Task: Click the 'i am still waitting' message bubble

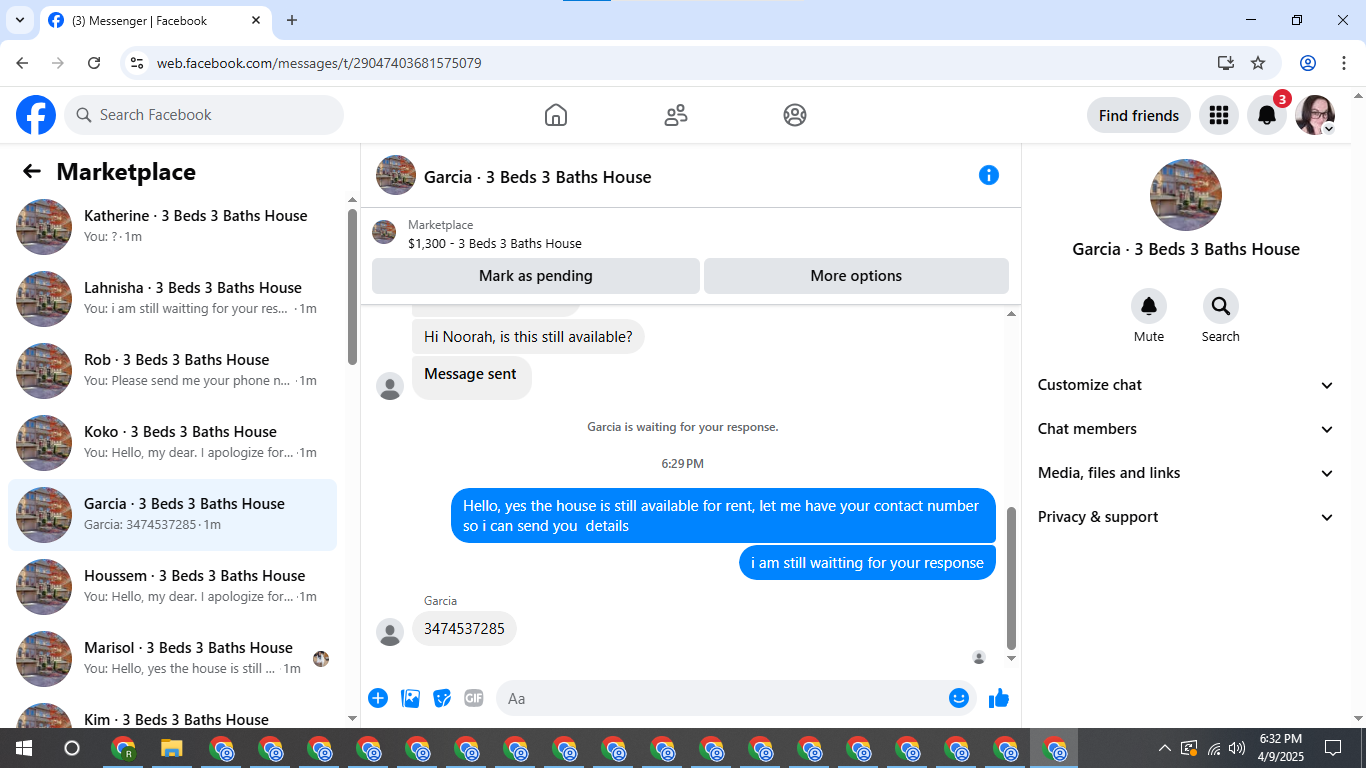Action: pyautogui.click(x=867, y=563)
